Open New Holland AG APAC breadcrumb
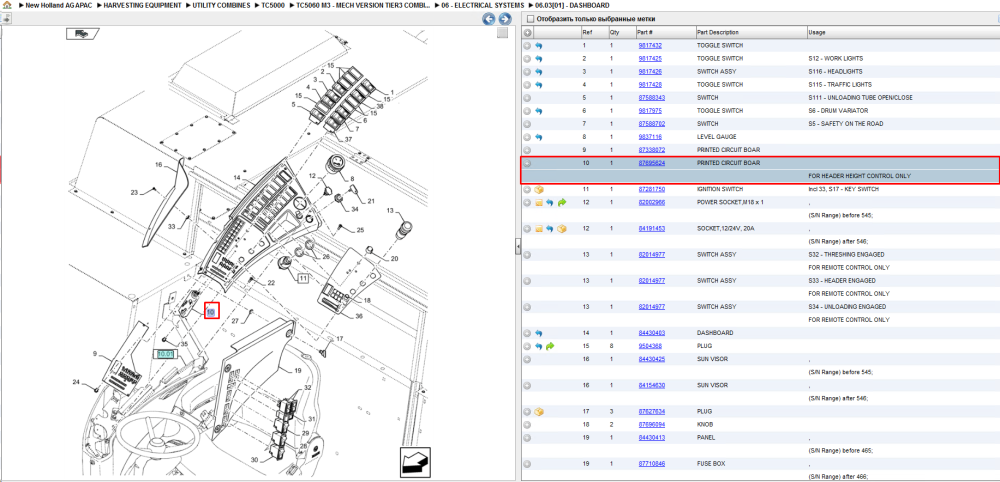Viewport: 1000px width, 482px height. tap(59, 5)
